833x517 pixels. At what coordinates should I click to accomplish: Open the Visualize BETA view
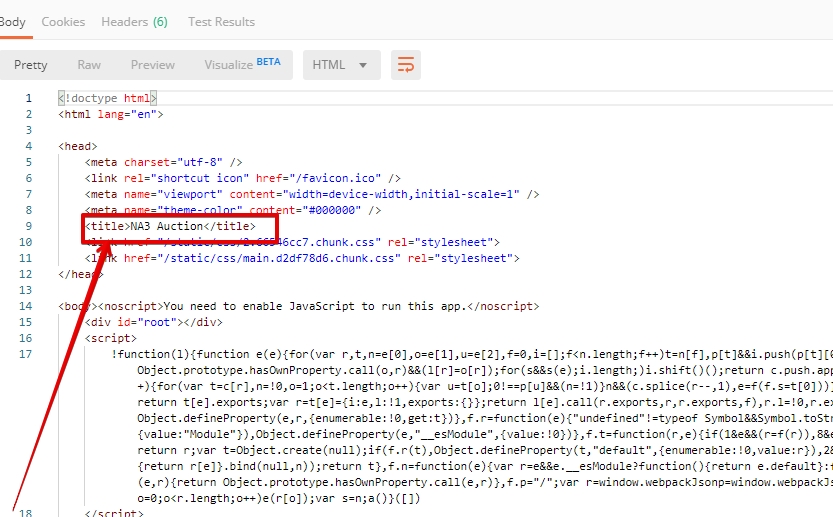coord(242,64)
